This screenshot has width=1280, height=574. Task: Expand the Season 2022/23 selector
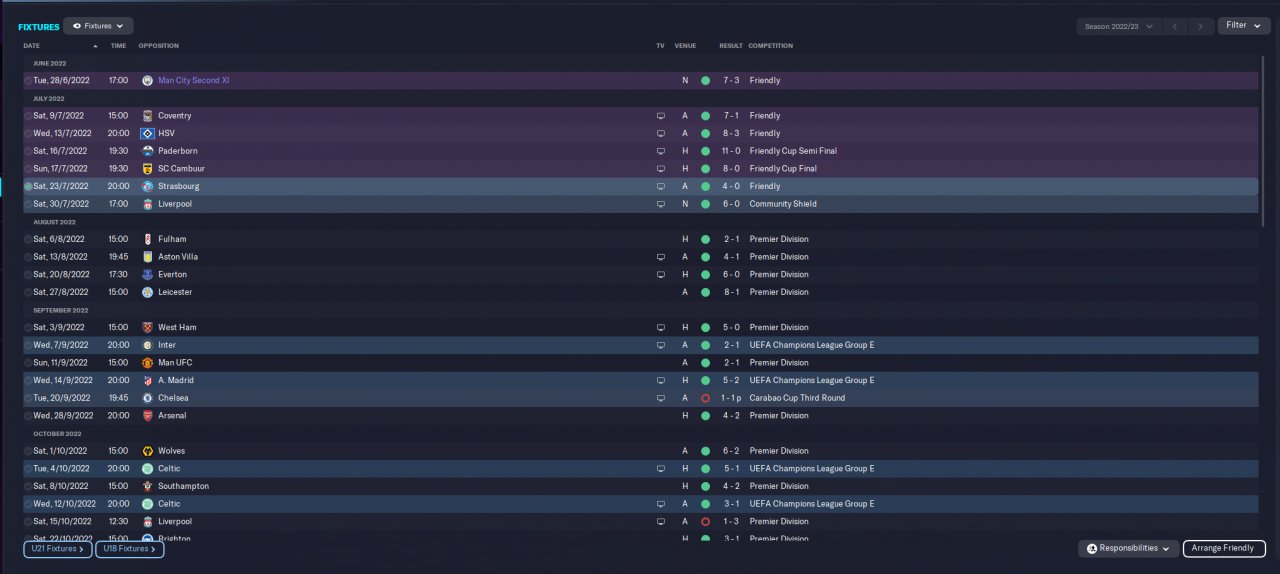(x=1118, y=26)
